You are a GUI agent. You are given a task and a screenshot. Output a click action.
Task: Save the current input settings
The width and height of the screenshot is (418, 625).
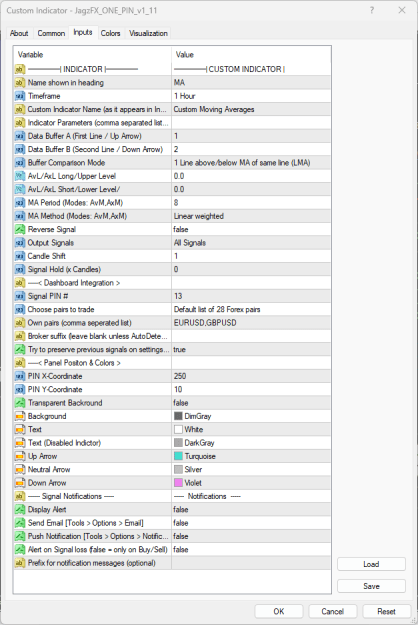pos(371,586)
